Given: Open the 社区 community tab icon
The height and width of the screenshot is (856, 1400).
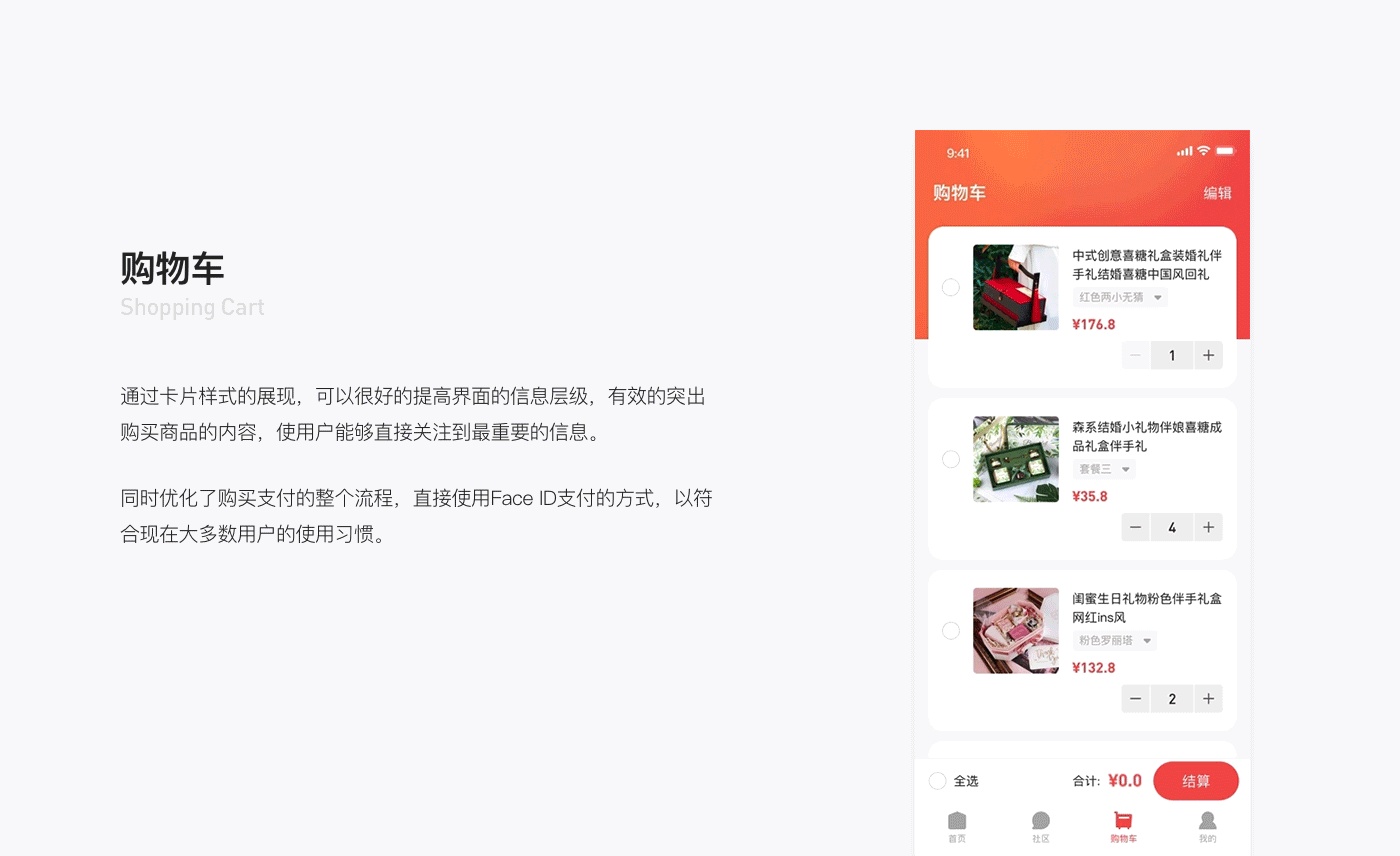Looking at the screenshot, I should point(1041,821).
